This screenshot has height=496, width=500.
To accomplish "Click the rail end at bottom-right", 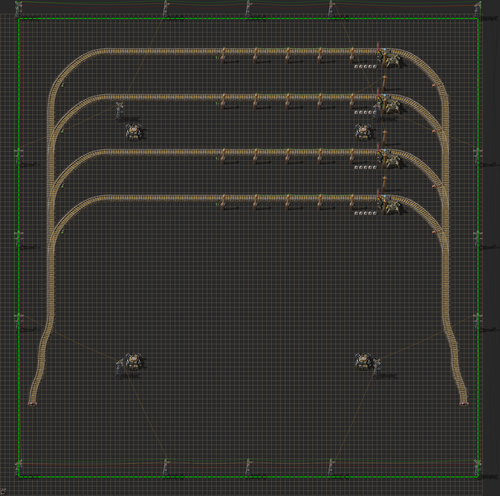I will (x=464, y=404).
